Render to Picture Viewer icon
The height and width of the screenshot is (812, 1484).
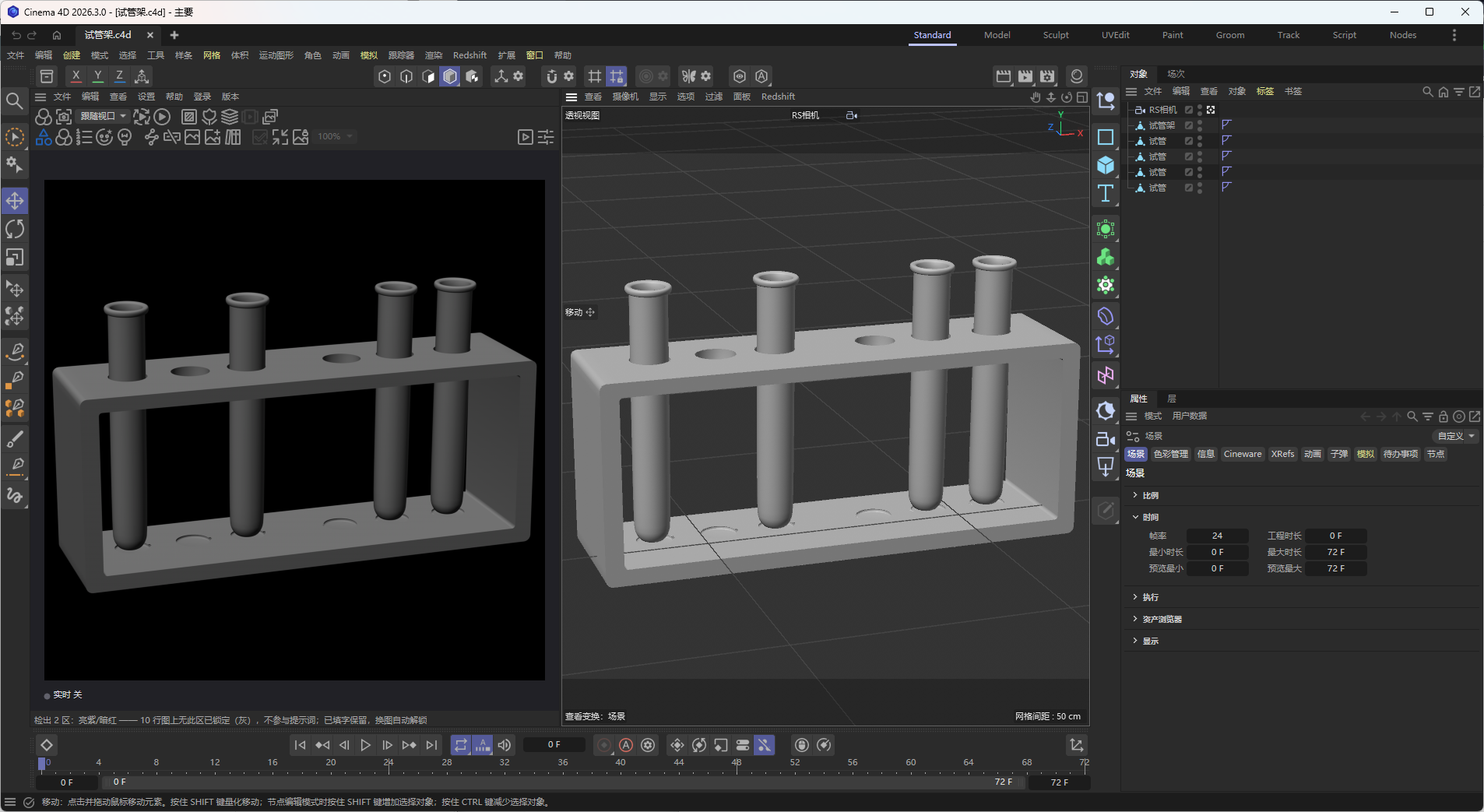(x=1025, y=76)
